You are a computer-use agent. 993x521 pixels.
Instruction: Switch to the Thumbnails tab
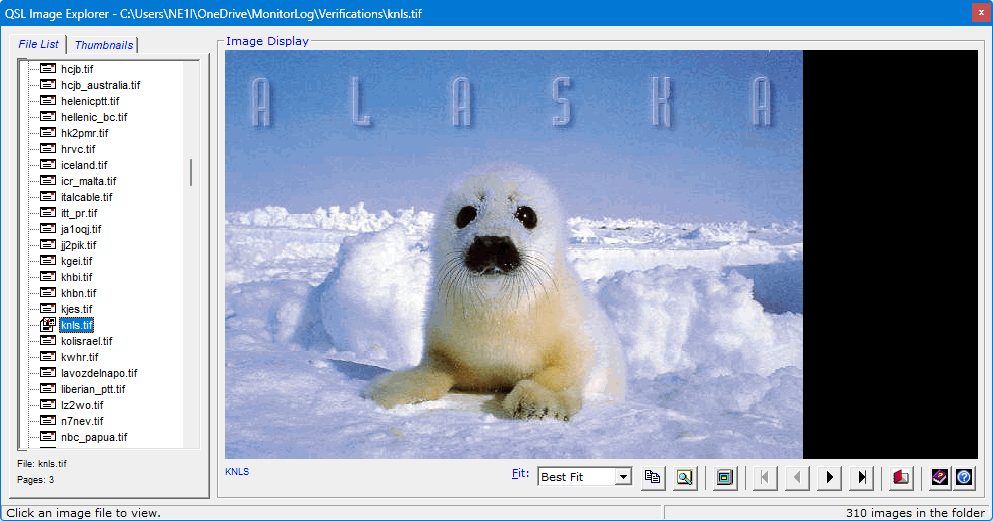103,45
